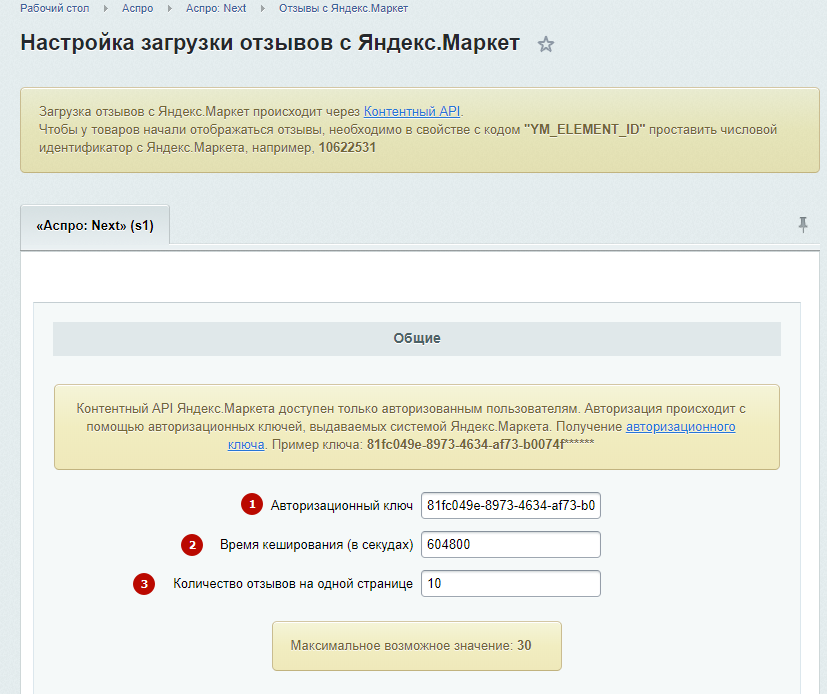Screen dimensions: 827x694
Task: Expand breadcrumb arrow after Аспро: Next
Action: point(263,8)
